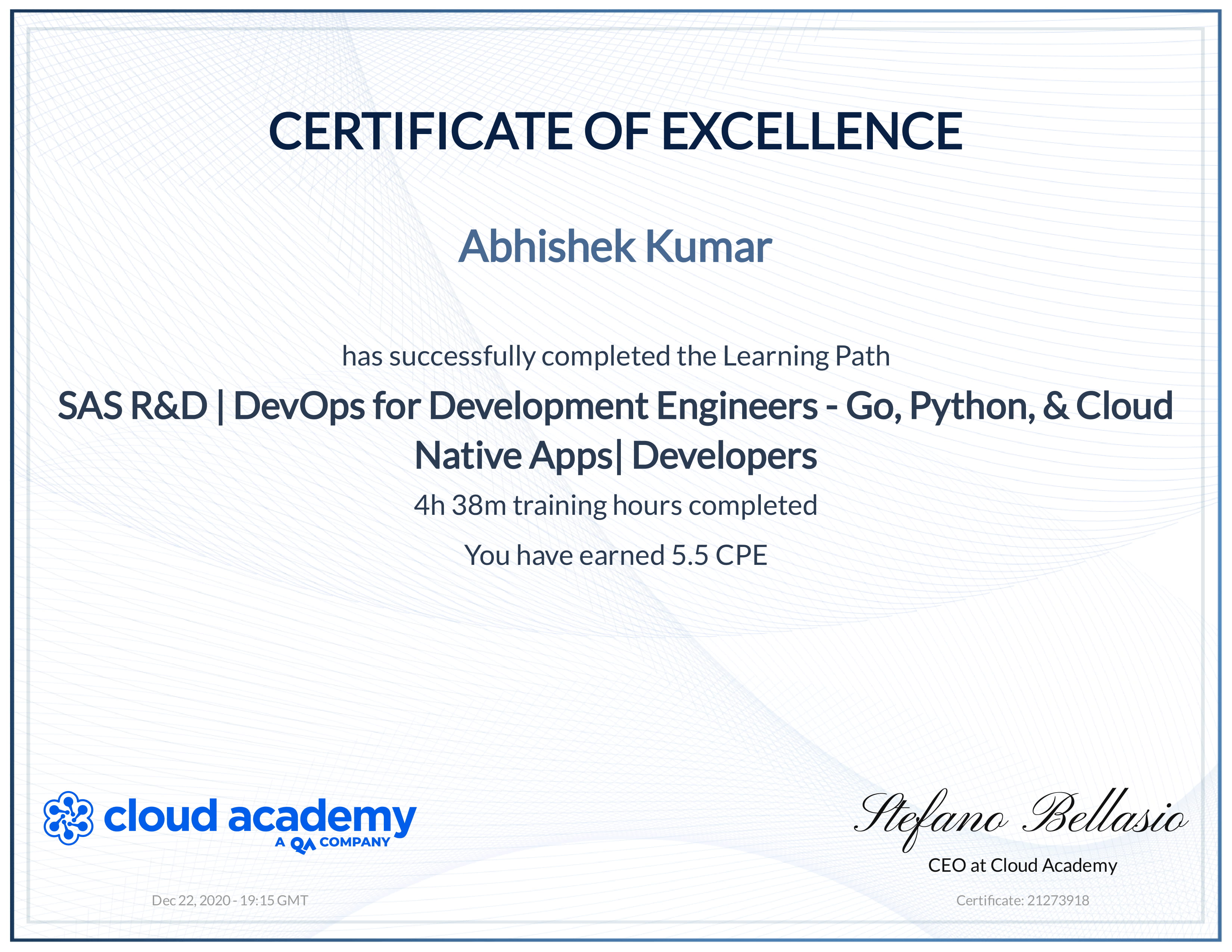Click the recipient name "Abhishek Kumar"
This screenshot has width=1232, height=952.
615,246
